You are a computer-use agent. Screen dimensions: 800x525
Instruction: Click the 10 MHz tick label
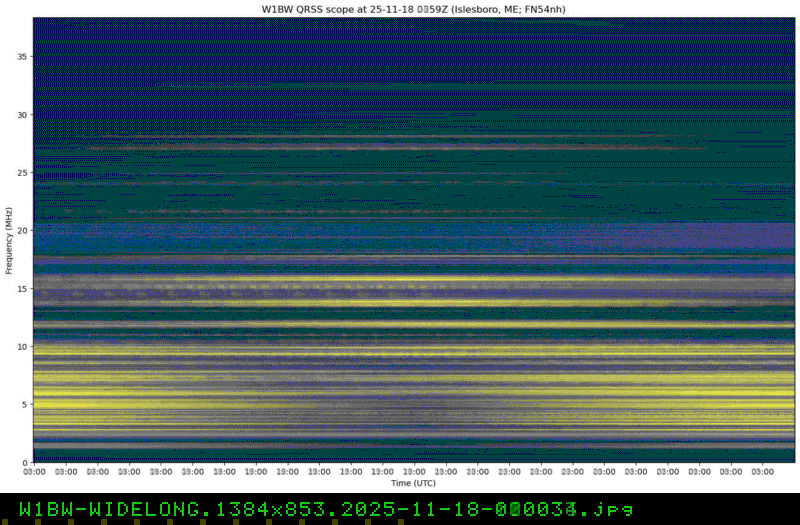point(22,346)
